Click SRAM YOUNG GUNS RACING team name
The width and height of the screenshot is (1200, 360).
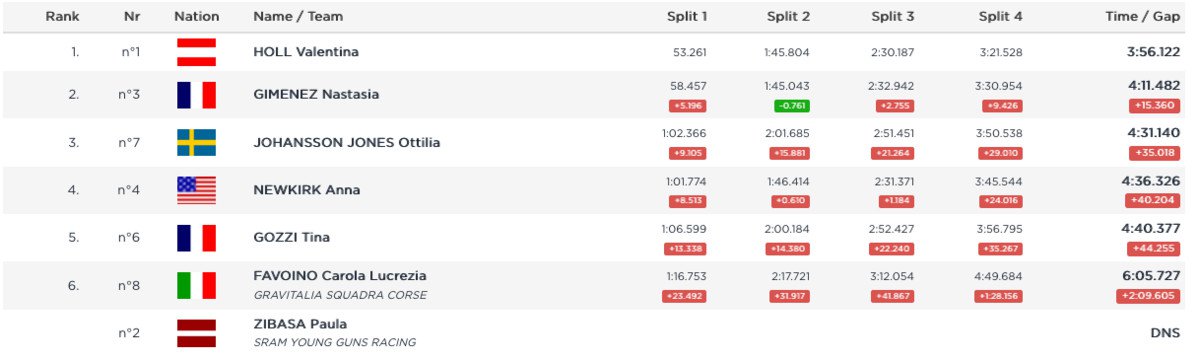point(335,342)
